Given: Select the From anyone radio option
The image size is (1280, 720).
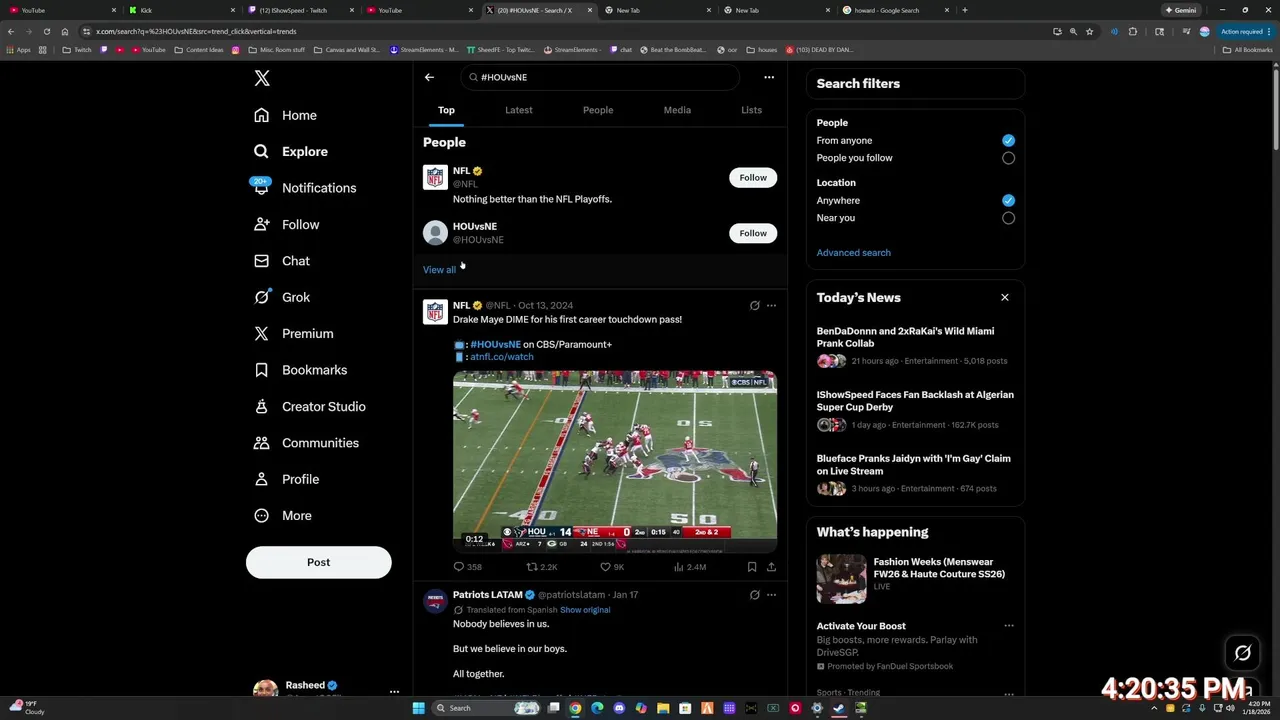Looking at the screenshot, I should pyautogui.click(x=1008, y=140).
